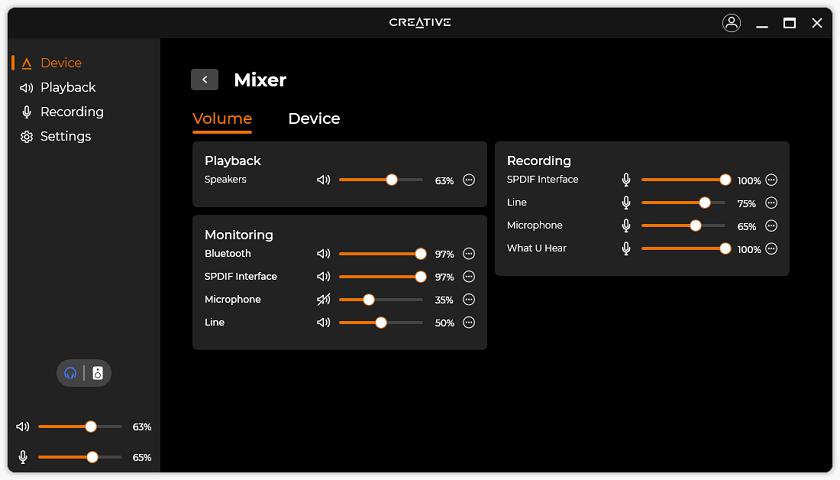The image size is (840, 480).
Task: Select the Volume tab
Action: pyautogui.click(x=222, y=119)
